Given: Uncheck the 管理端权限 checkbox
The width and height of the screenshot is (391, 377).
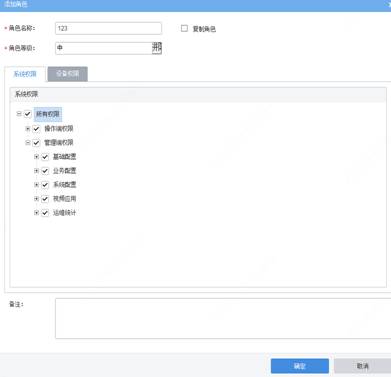Looking at the screenshot, I should 36,143.
